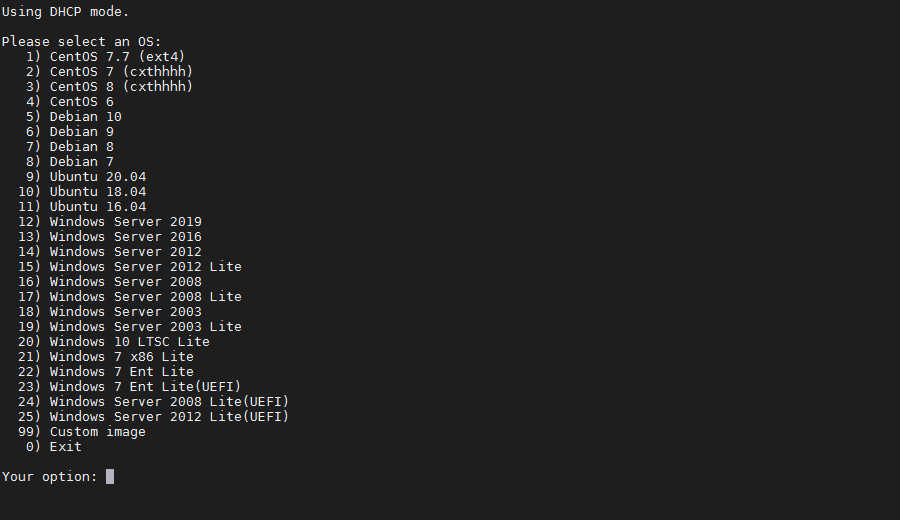Click the Exit option in the list
Viewport: 900px width, 520px height.
pos(65,447)
